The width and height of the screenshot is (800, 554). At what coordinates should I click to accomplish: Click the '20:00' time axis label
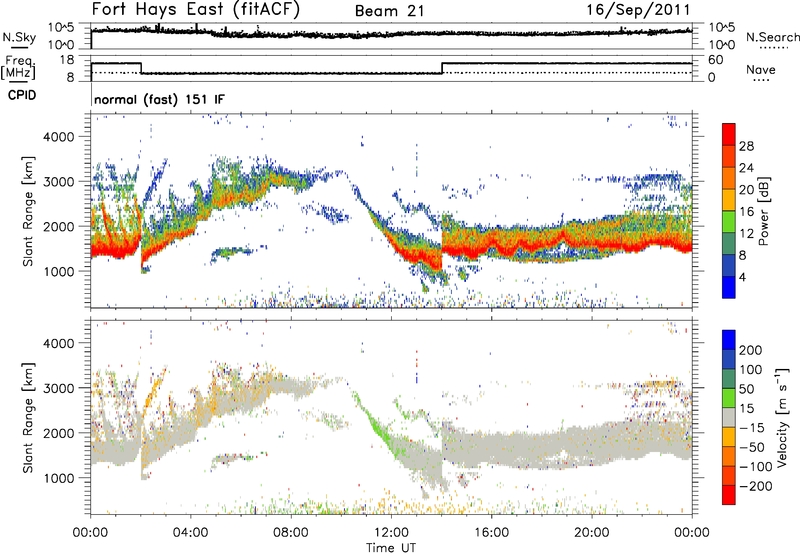[591, 533]
